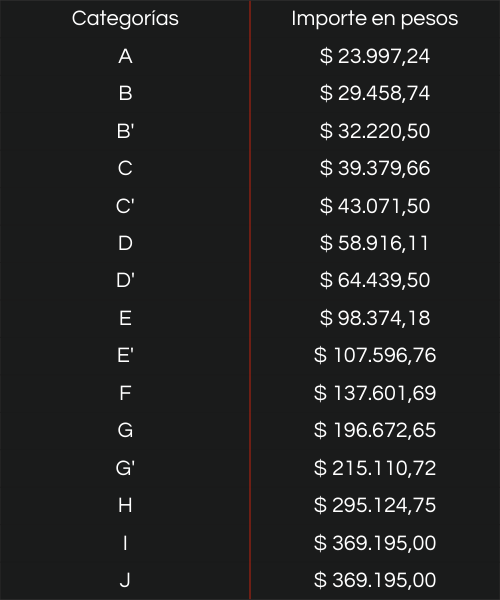Select category A cell

[x=125, y=56]
